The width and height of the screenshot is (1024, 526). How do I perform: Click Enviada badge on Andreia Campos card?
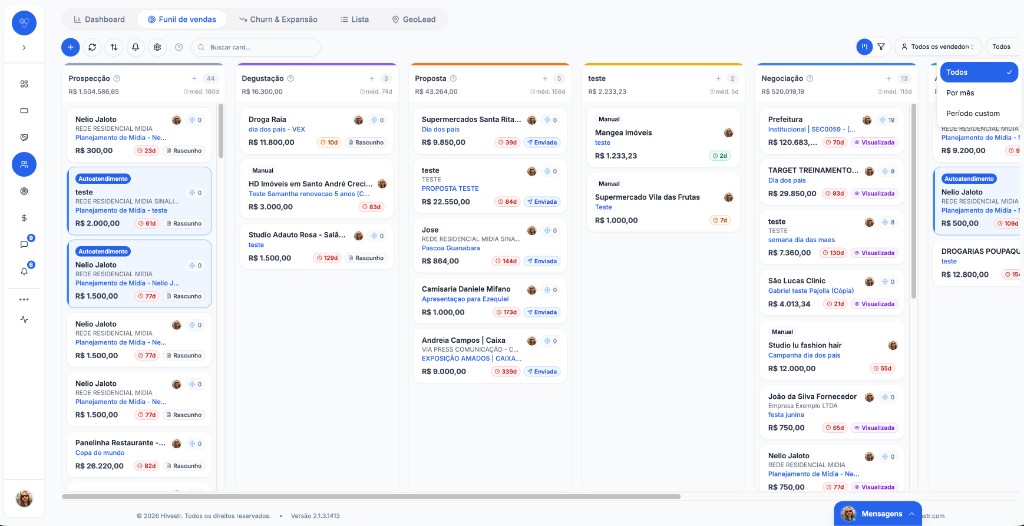click(x=541, y=371)
